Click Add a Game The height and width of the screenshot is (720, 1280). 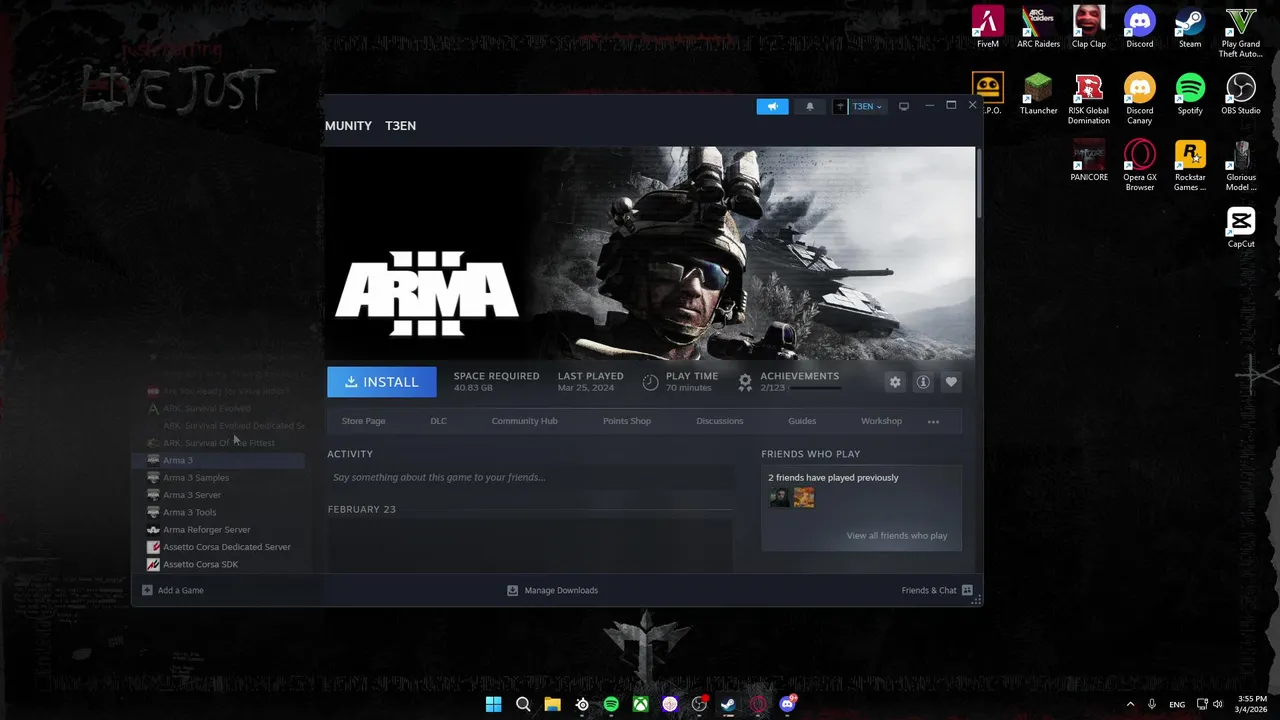(x=173, y=590)
